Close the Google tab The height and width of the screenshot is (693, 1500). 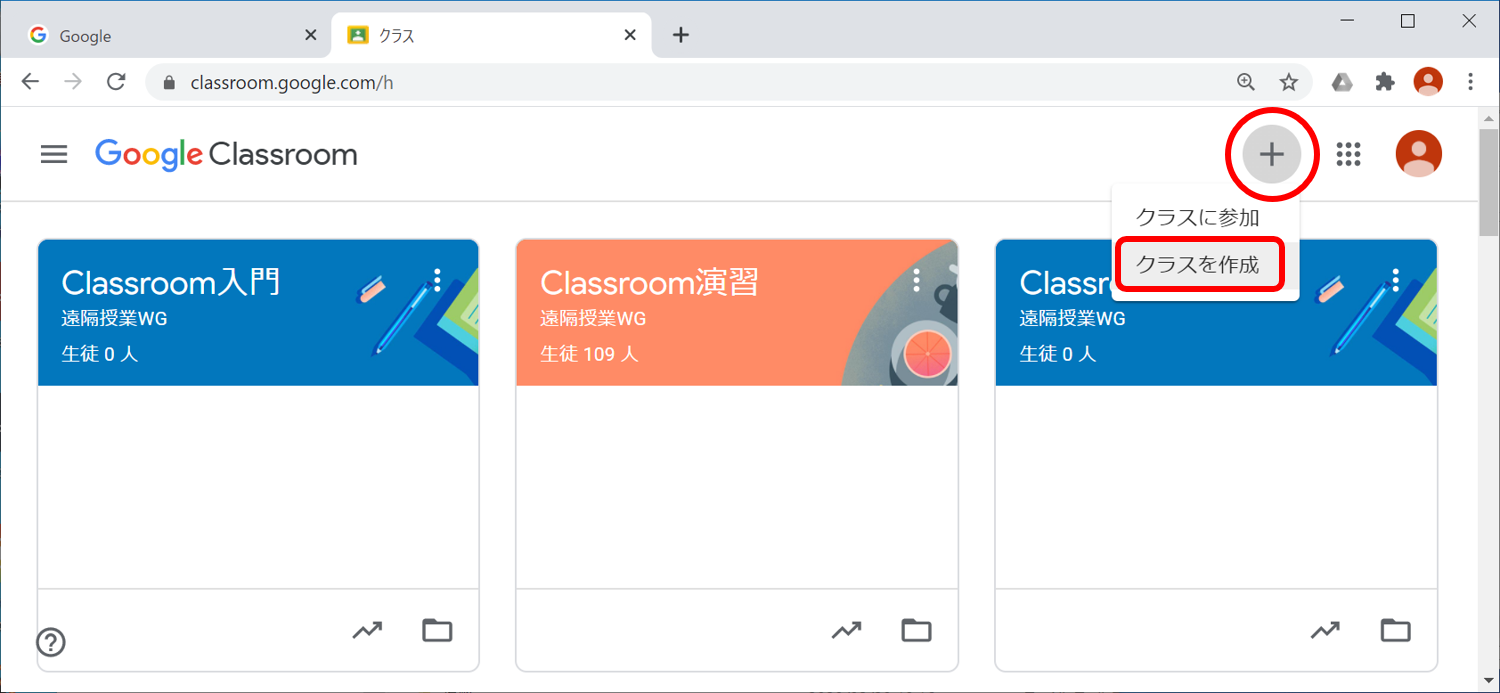(x=310, y=35)
